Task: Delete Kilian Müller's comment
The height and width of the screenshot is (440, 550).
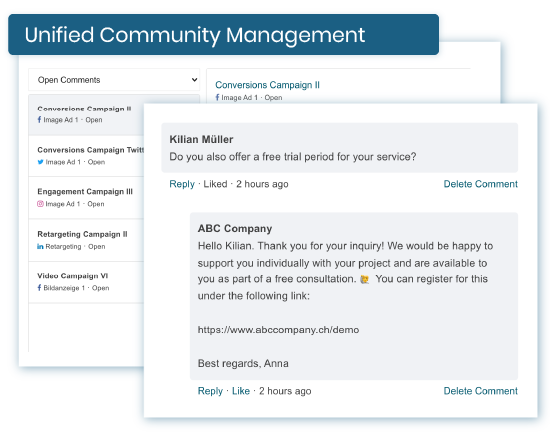Action: click(x=481, y=184)
